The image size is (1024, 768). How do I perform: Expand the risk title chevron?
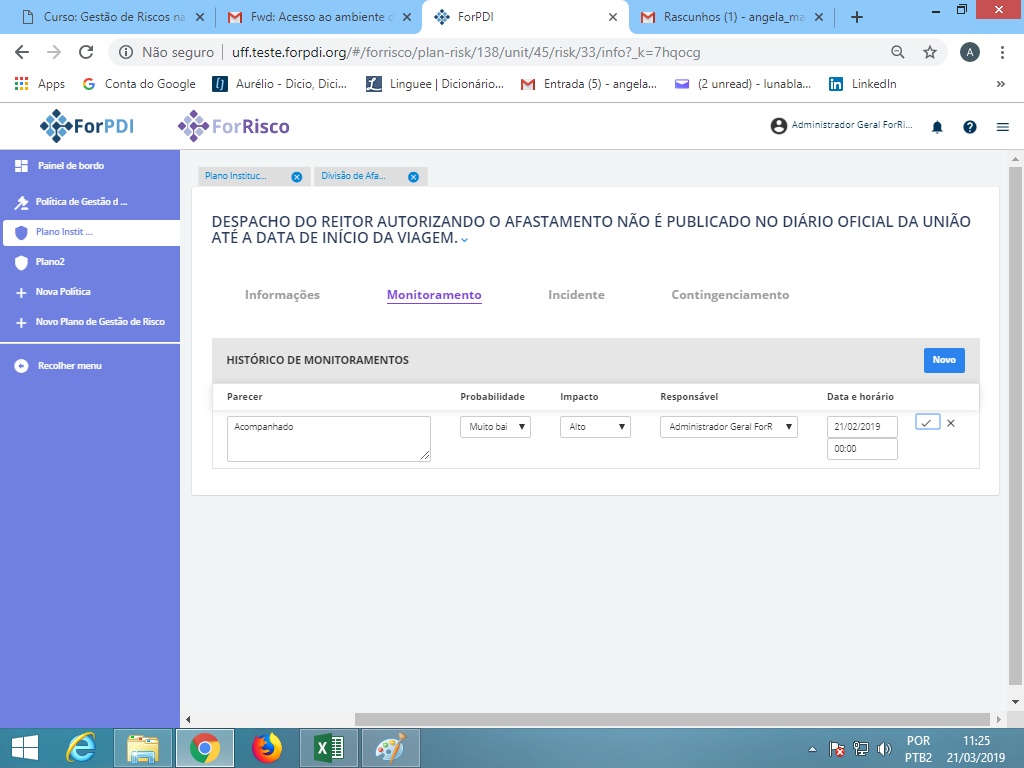point(462,241)
